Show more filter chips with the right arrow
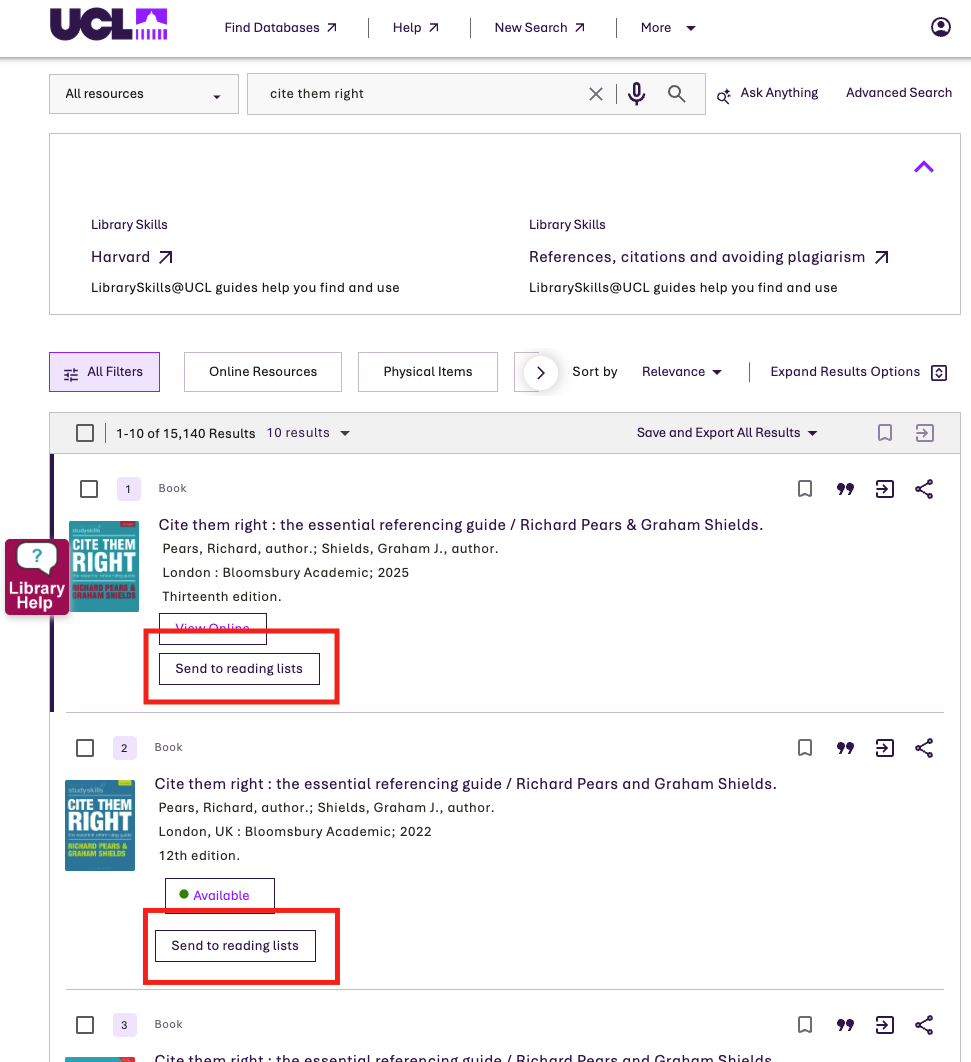The image size is (971, 1062). coord(540,373)
